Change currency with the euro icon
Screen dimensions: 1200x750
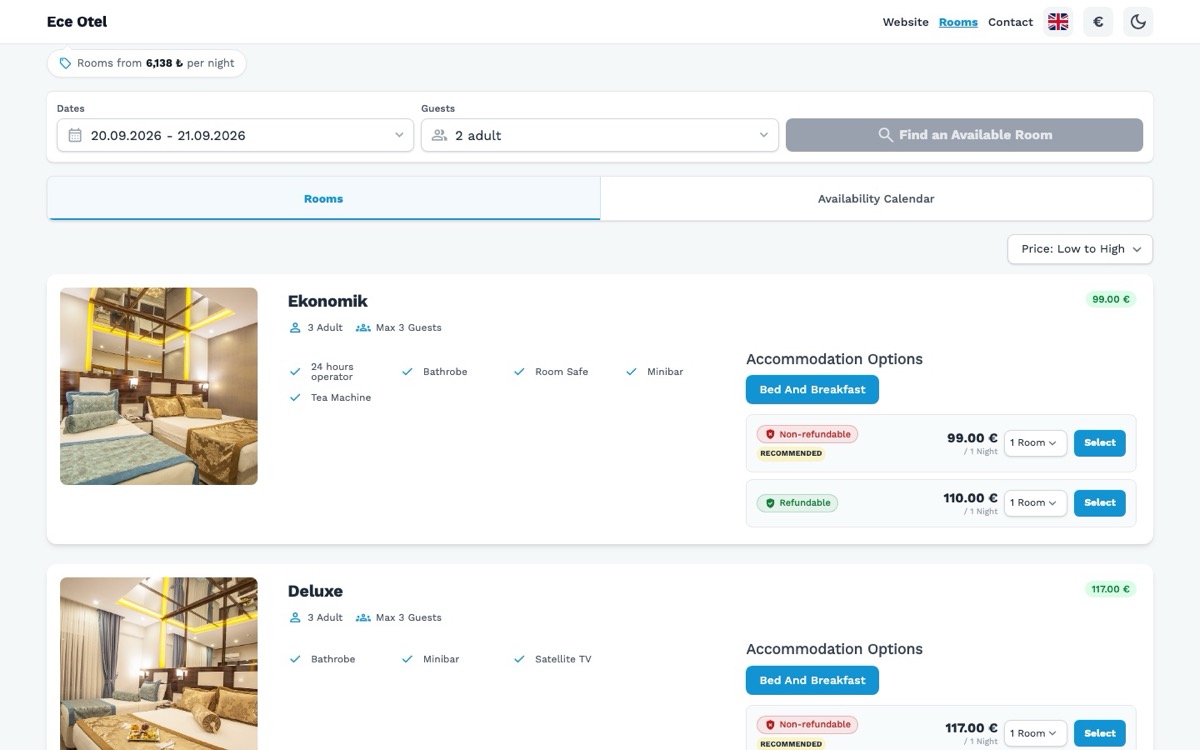pos(1098,22)
